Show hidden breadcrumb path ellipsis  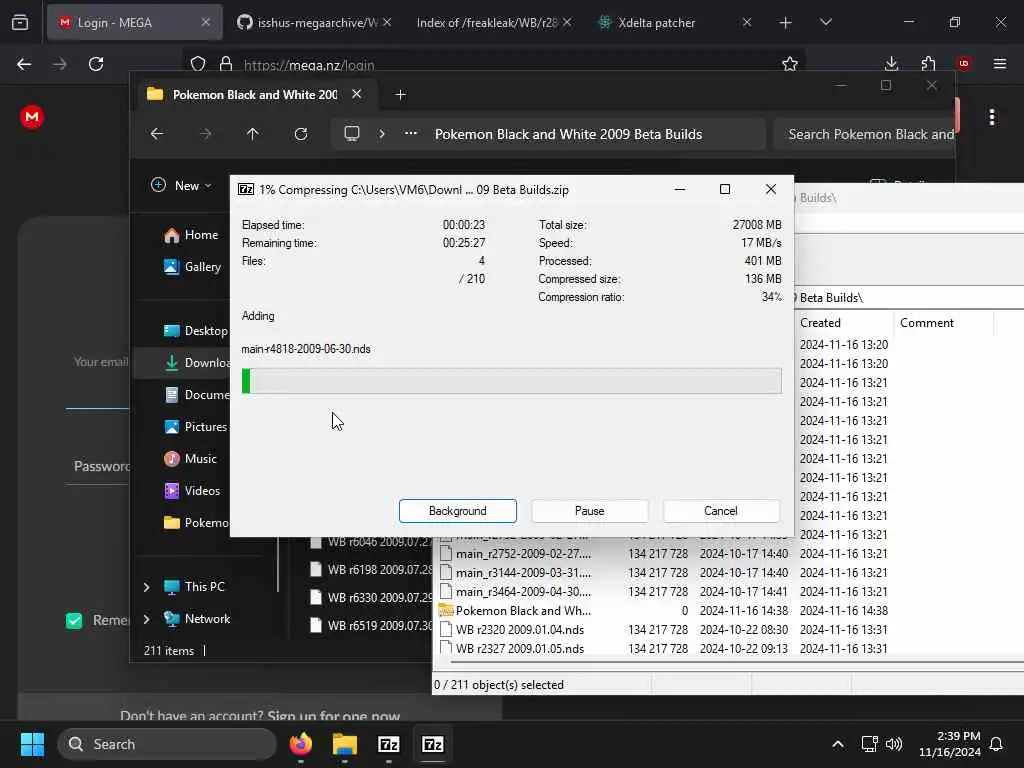click(411, 134)
